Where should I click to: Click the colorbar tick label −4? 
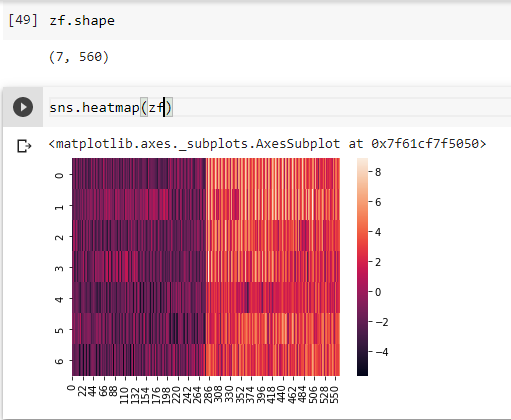point(382,352)
